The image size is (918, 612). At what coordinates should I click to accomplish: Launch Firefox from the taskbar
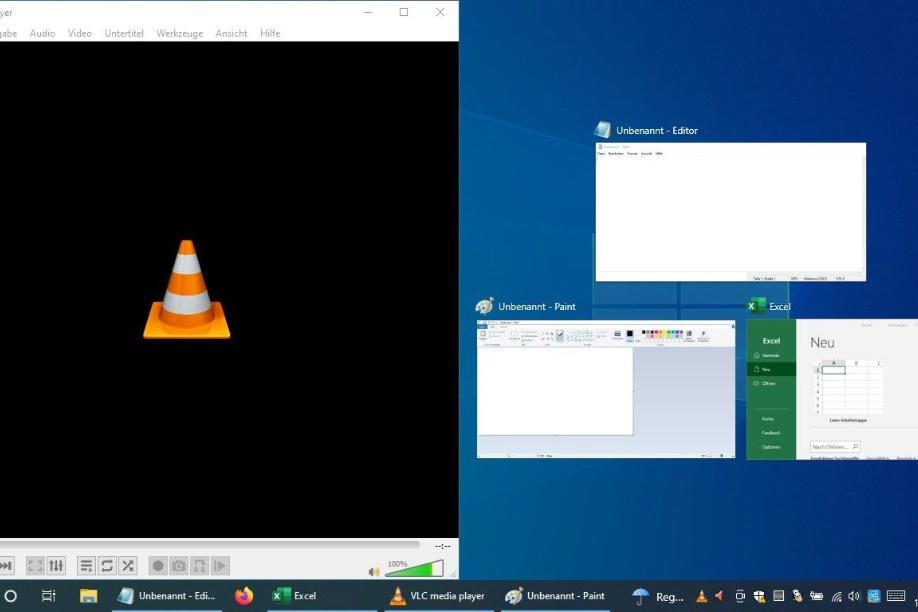tap(244, 596)
